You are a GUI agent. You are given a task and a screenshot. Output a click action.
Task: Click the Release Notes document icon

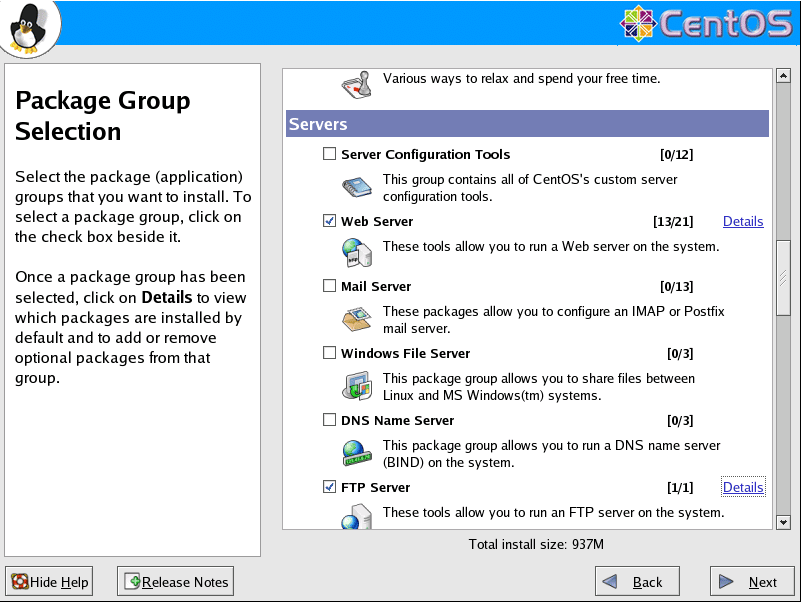132,582
